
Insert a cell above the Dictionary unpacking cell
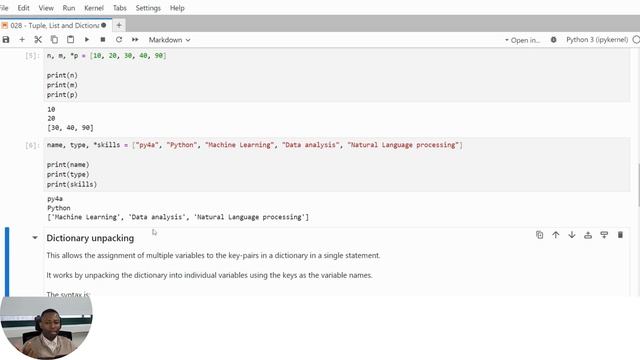click(x=588, y=235)
